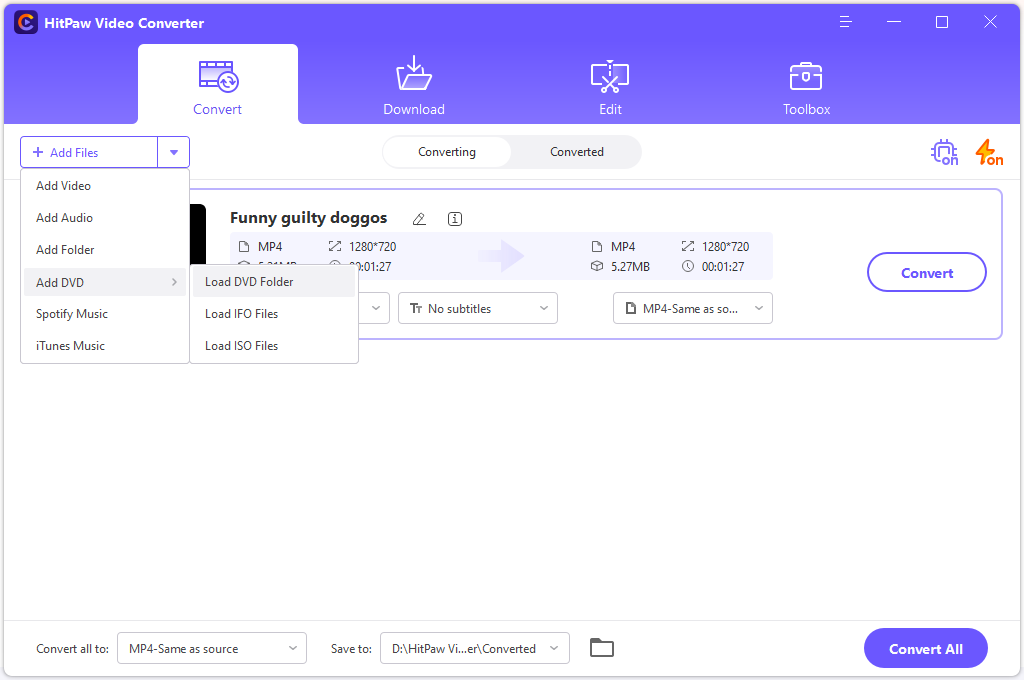This screenshot has width=1024, height=680.
Task: Click the Funny guilty doggos title
Action: 308,218
